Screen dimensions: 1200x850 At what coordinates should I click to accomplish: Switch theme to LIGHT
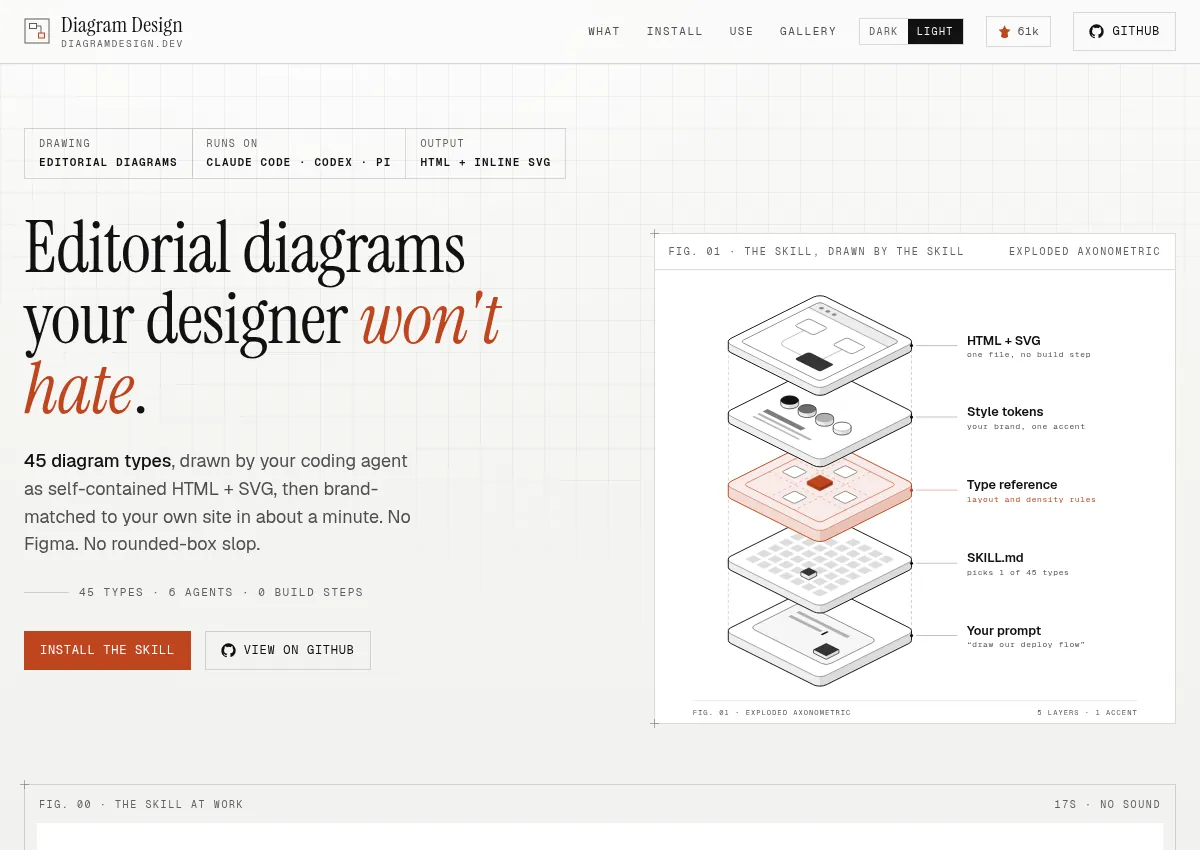(935, 31)
